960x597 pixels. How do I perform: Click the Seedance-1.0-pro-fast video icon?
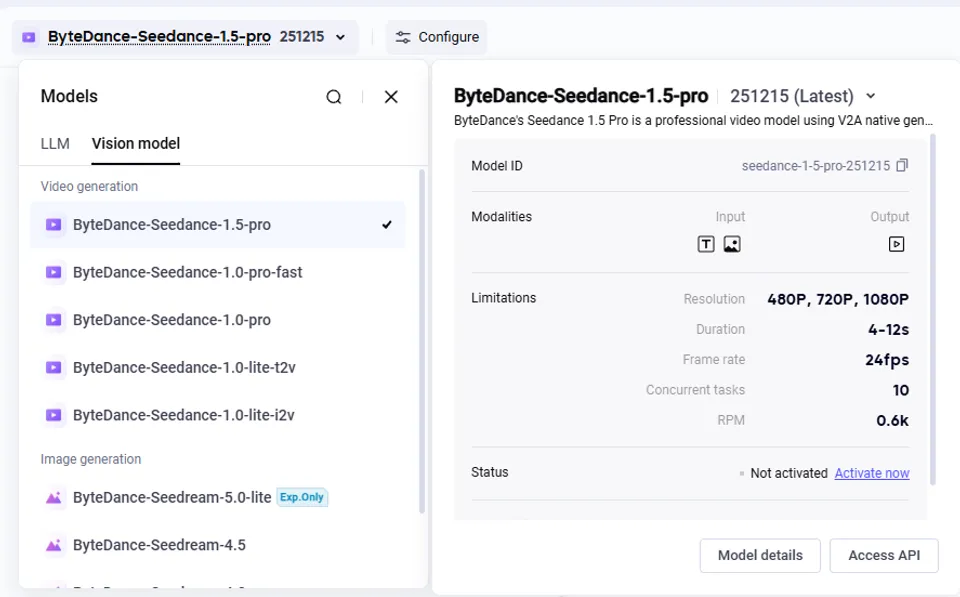(53, 272)
